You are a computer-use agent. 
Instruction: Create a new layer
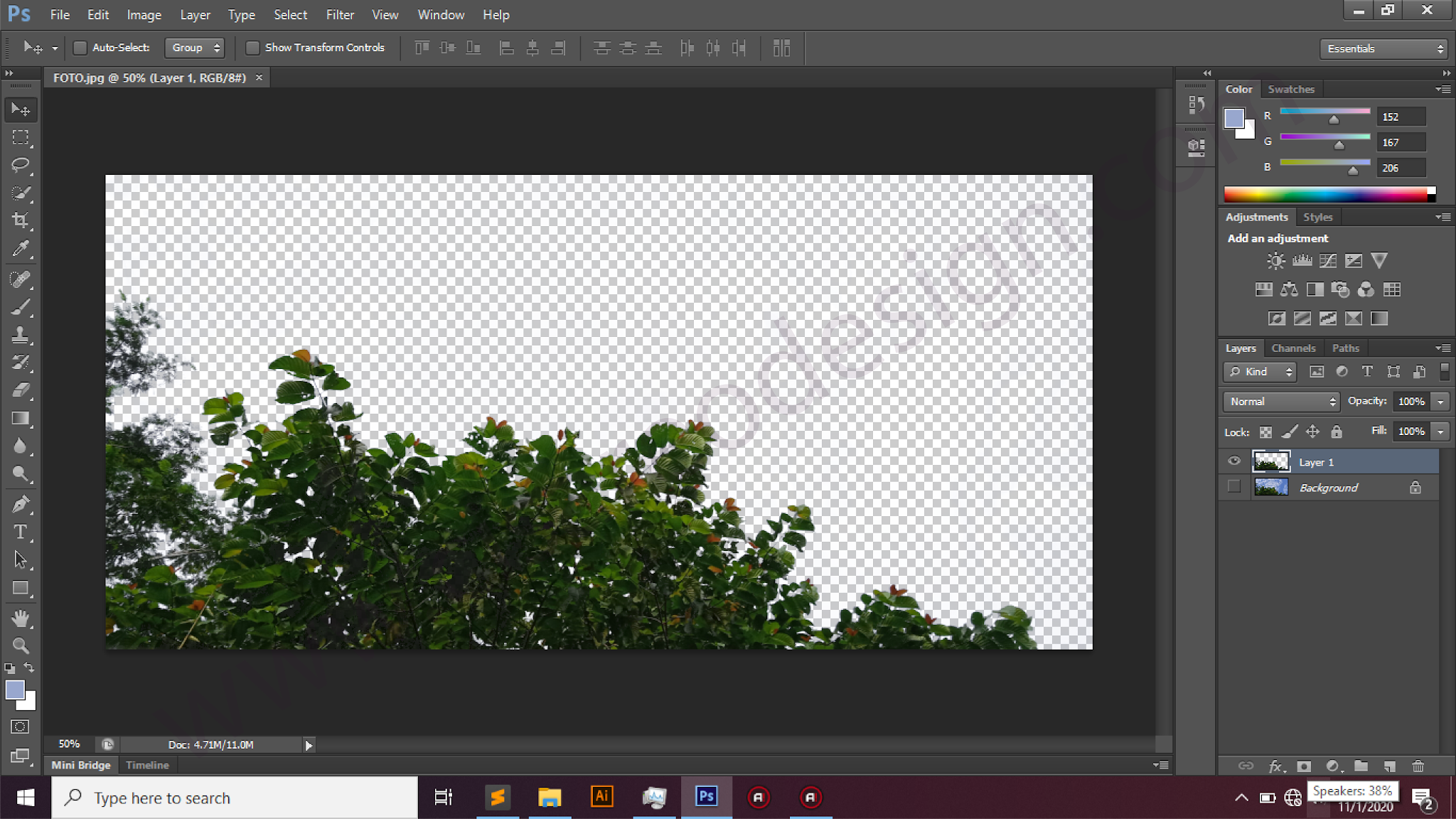pyautogui.click(x=1391, y=766)
